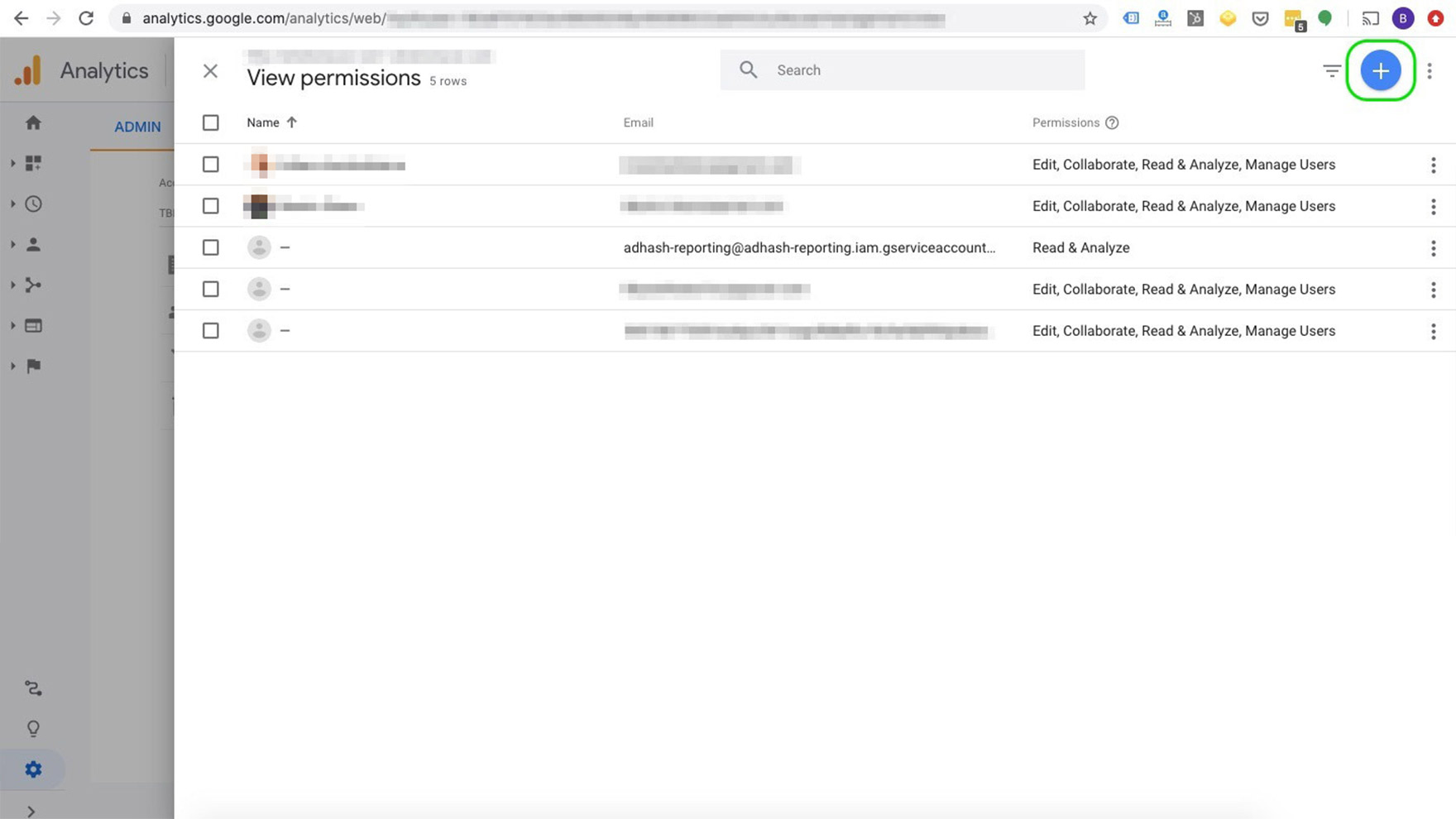This screenshot has height=819, width=1456.
Task: Click the blue add user plus button
Action: pyautogui.click(x=1380, y=71)
